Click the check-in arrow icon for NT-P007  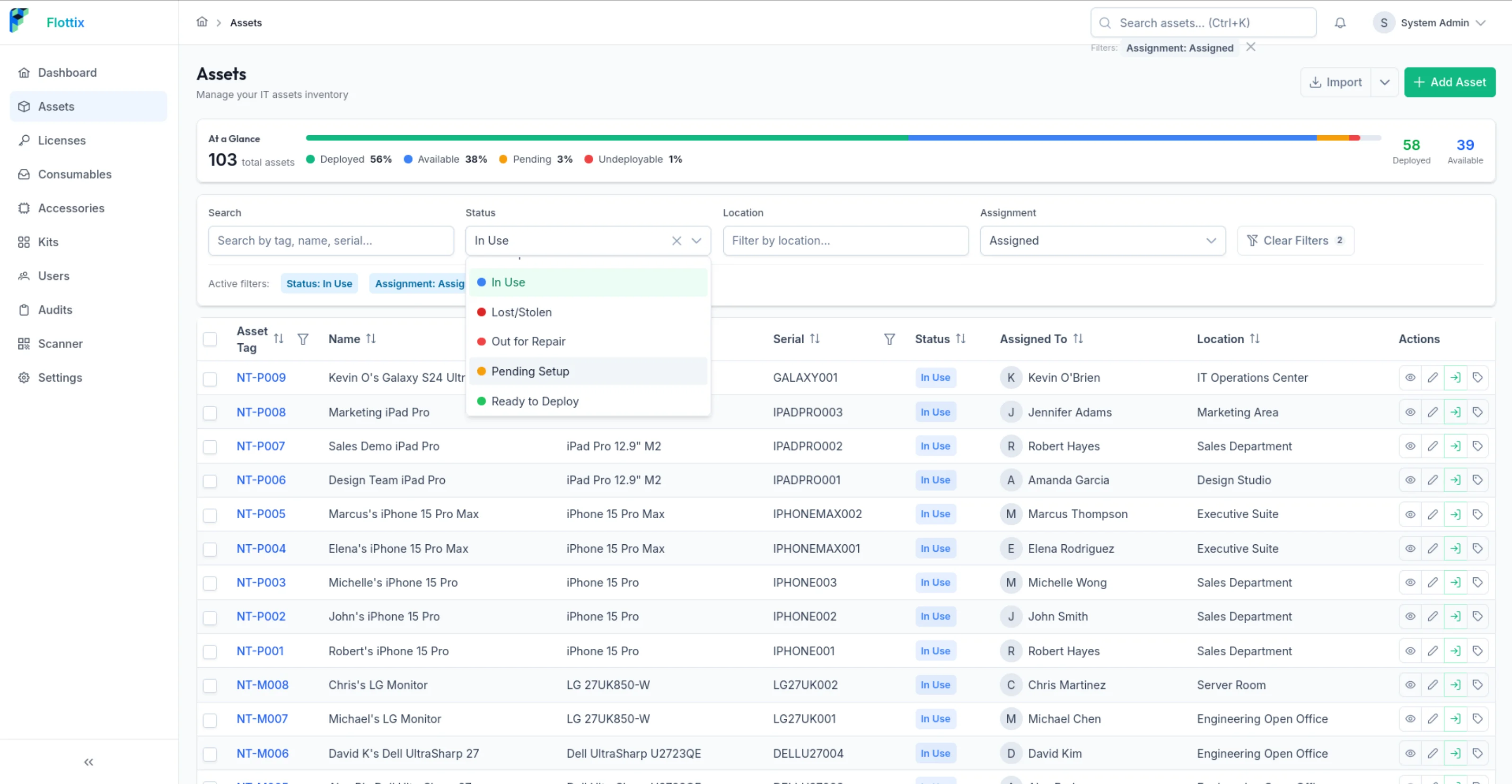(x=1455, y=446)
